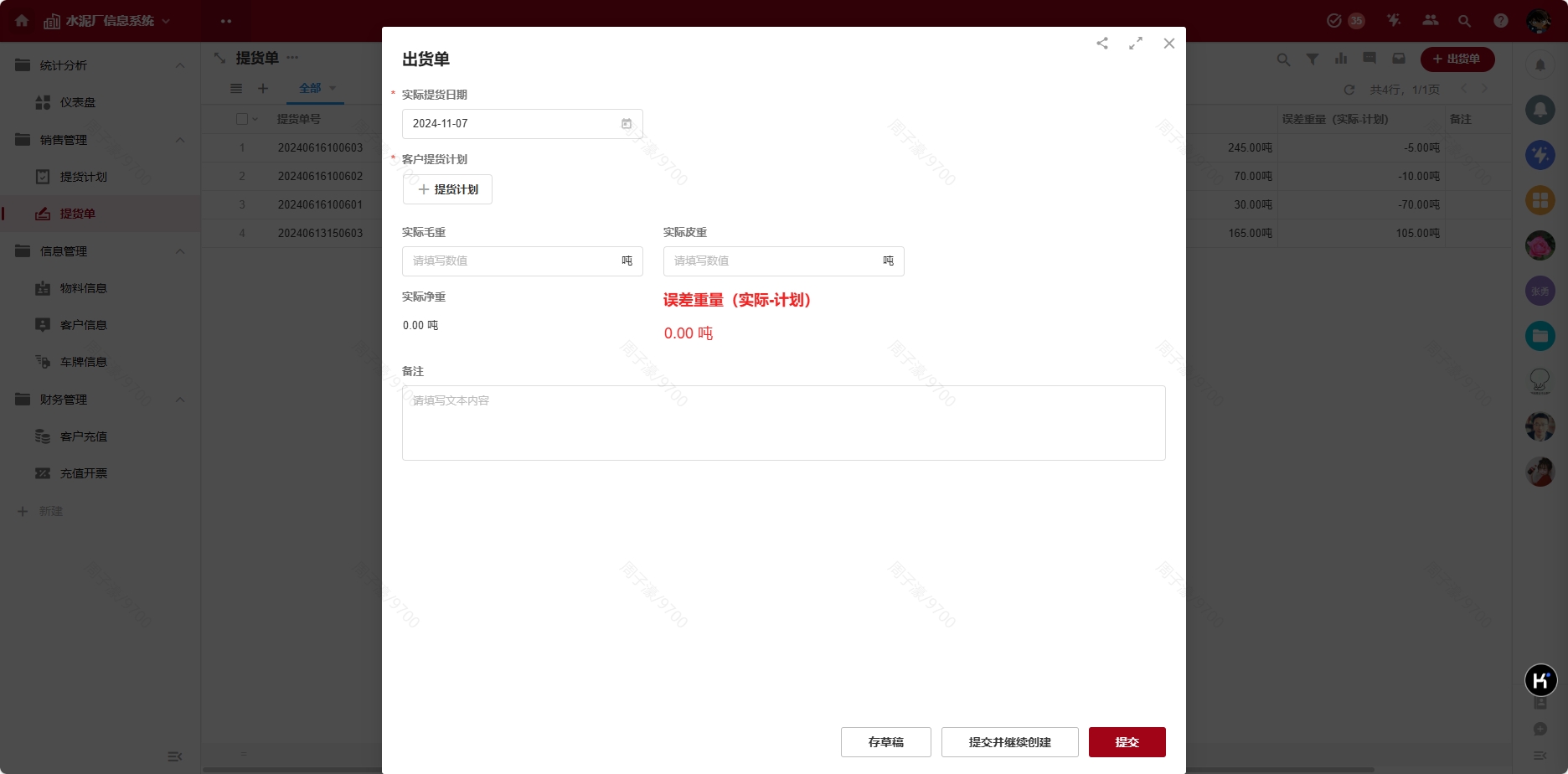Click the lightning automation icon in right sidebar
The height and width of the screenshot is (774, 1568).
[1540, 154]
